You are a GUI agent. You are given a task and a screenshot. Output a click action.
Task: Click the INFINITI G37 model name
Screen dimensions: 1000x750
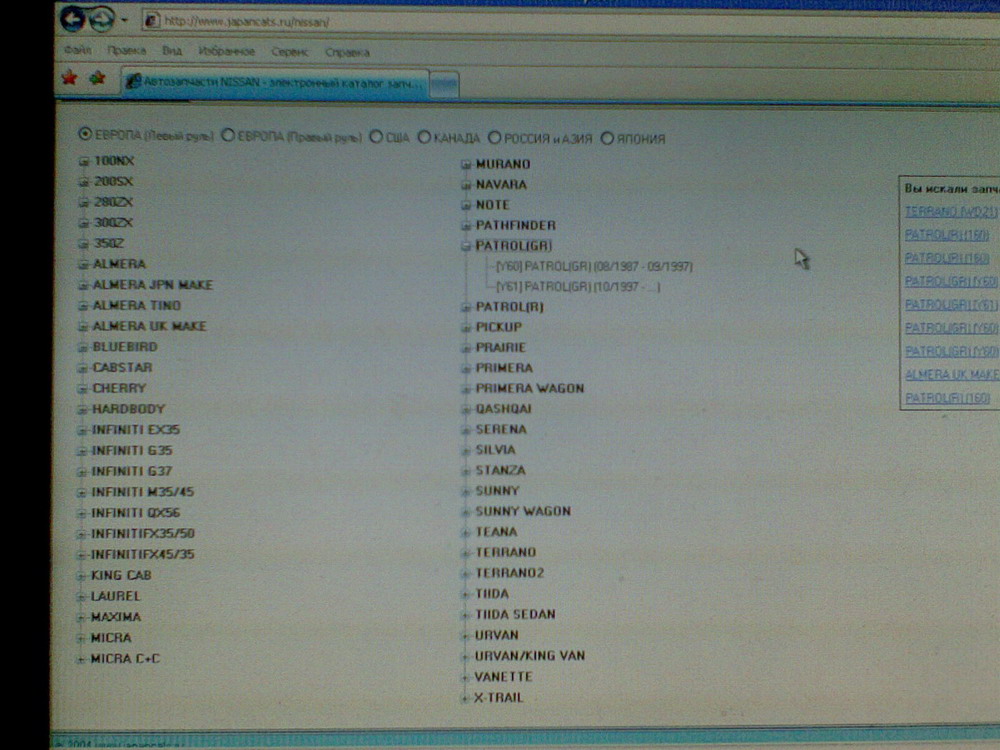[x=131, y=471]
